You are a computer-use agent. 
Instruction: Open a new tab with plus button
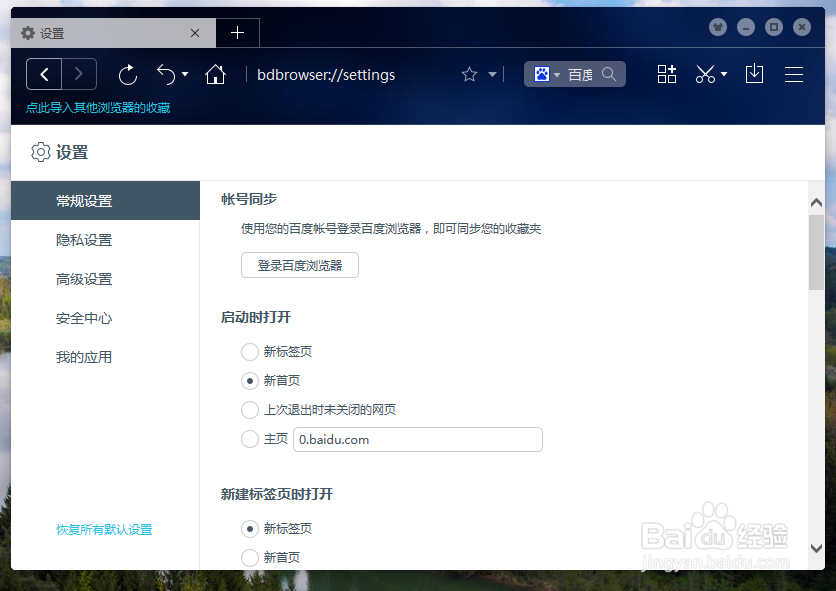pos(237,33)
